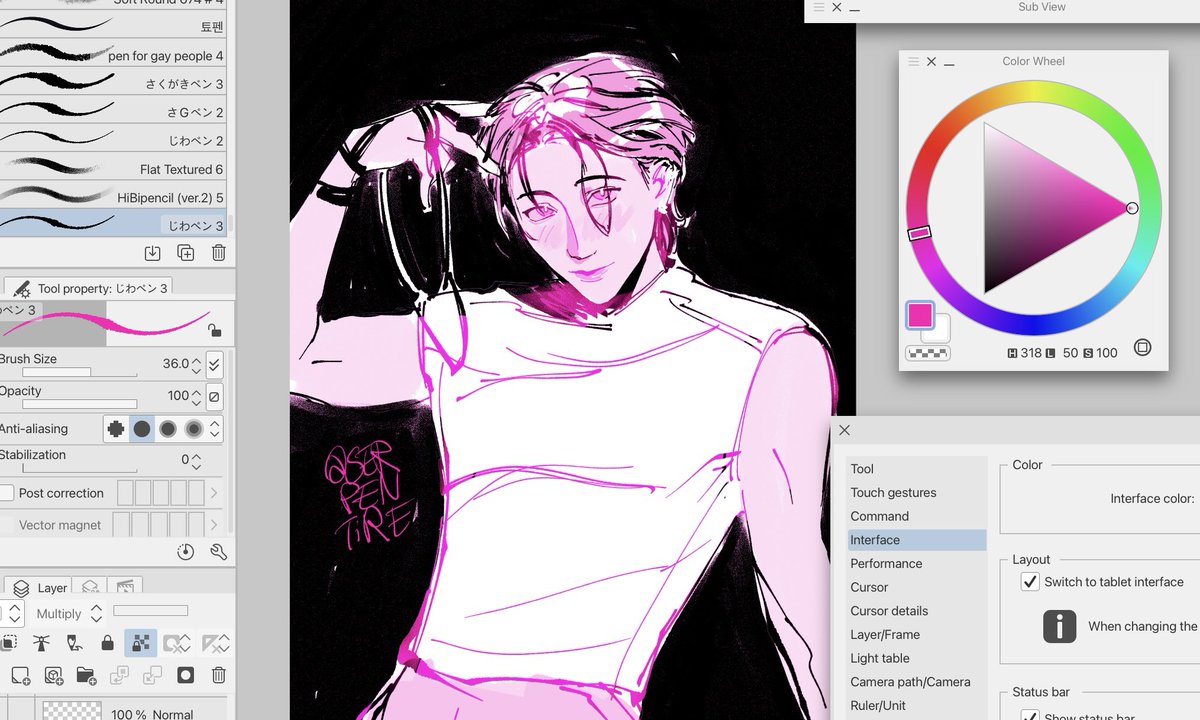Select Command preferences category

879,516
